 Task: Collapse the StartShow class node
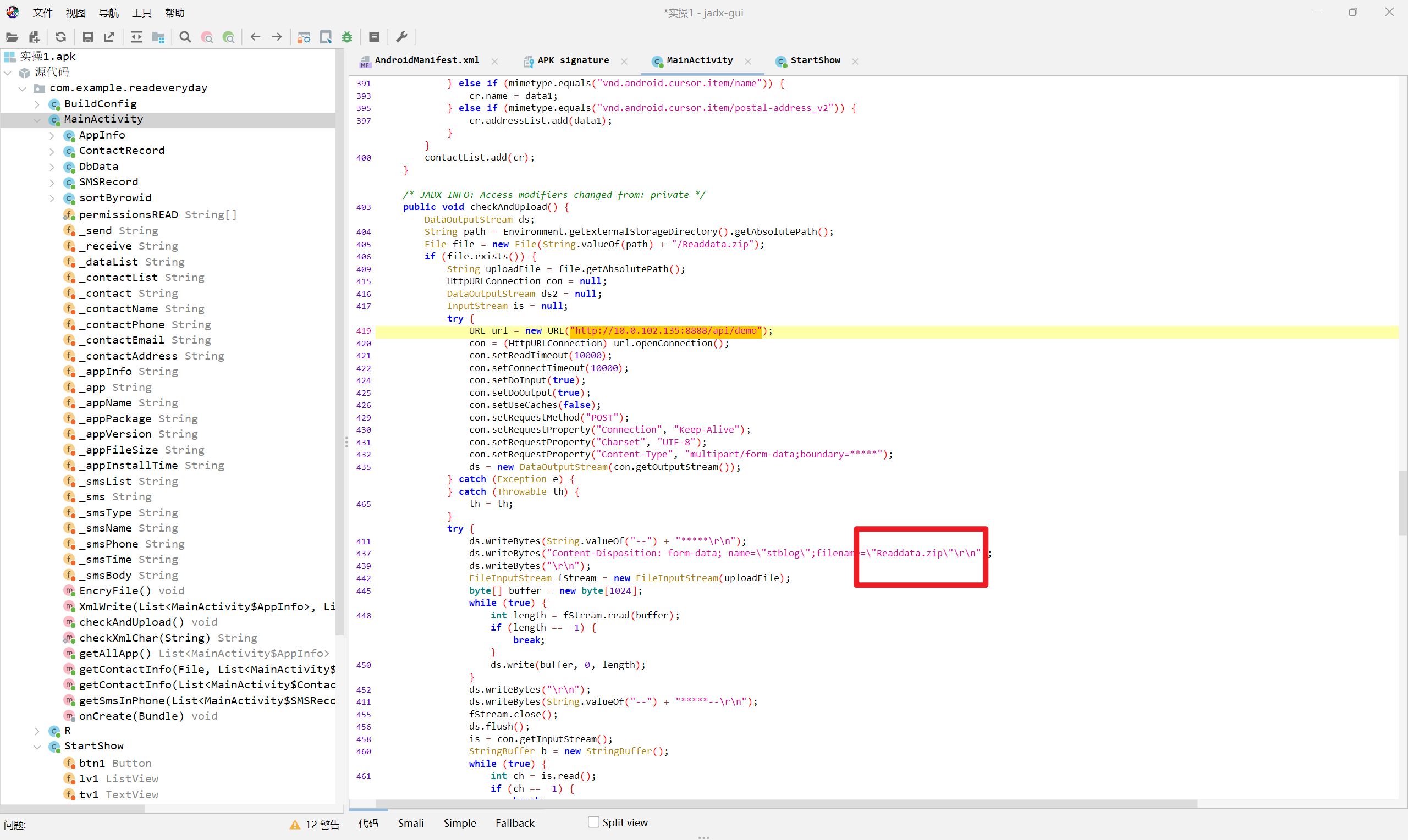[x=37, y=747]
